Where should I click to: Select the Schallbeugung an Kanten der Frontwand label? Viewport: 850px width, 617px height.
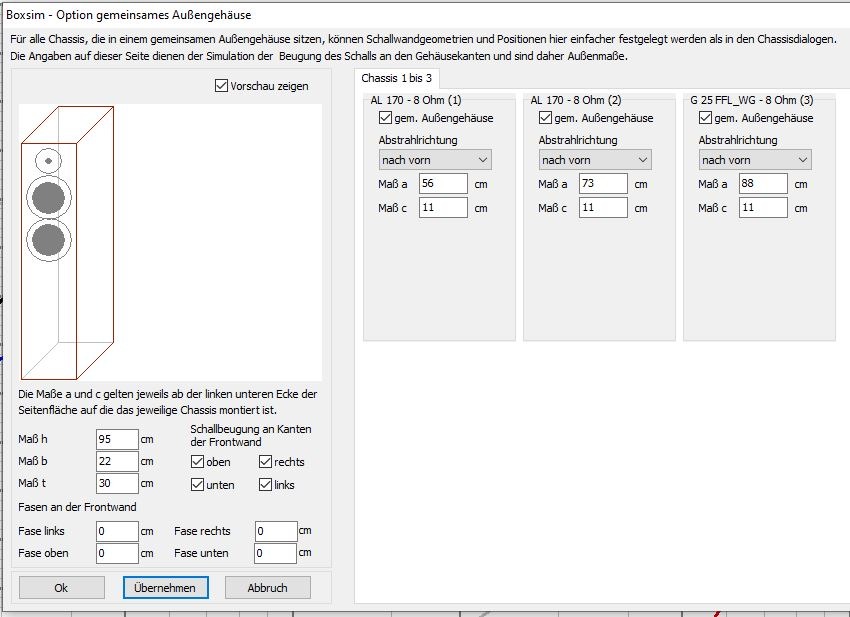pos(251,435)
